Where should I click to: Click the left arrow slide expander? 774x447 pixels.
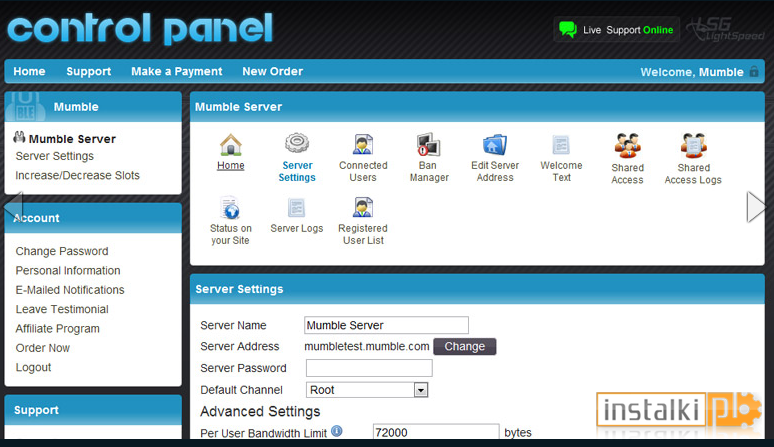[x=13, y=207]
